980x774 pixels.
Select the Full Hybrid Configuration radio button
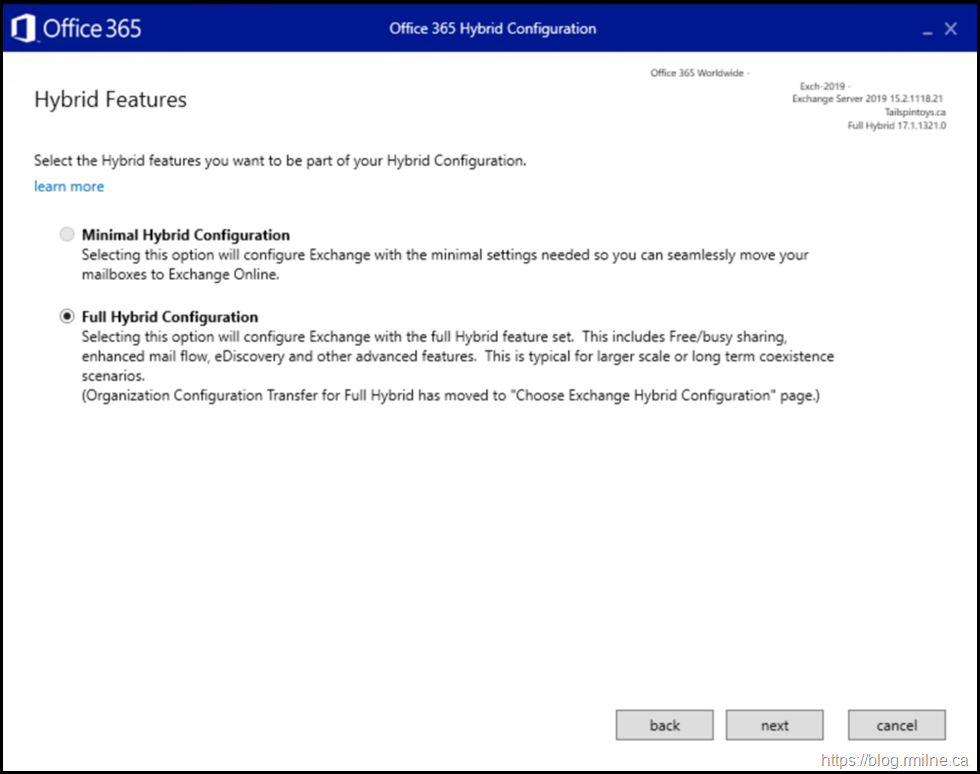click(x=67, y=317)
